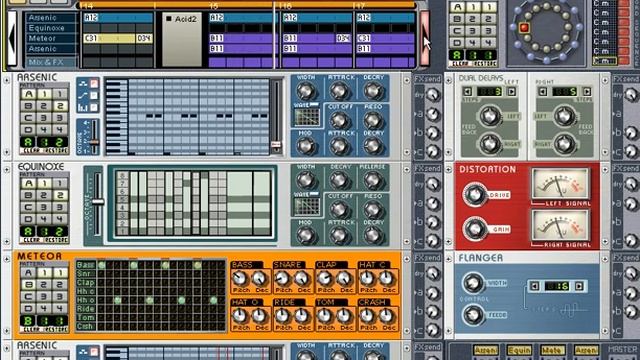Open the Mete mixer channel tab
640x360 pixels.
[x=552, y=350]
